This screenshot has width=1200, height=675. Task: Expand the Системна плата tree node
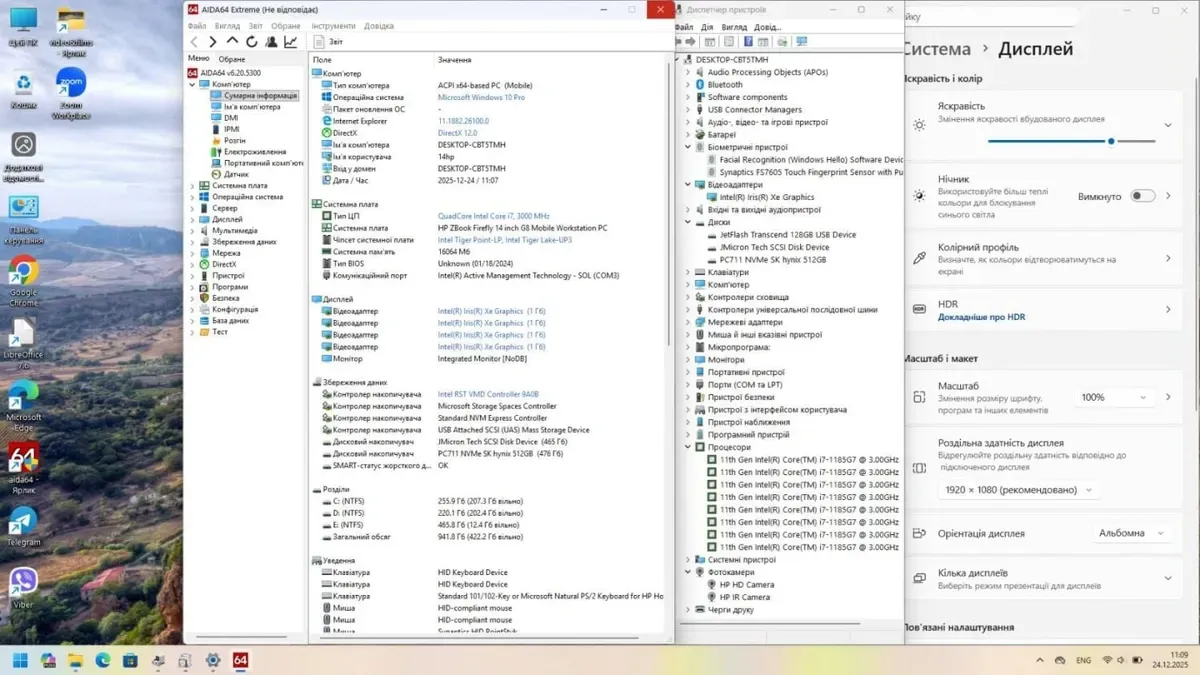coord(193,185)
